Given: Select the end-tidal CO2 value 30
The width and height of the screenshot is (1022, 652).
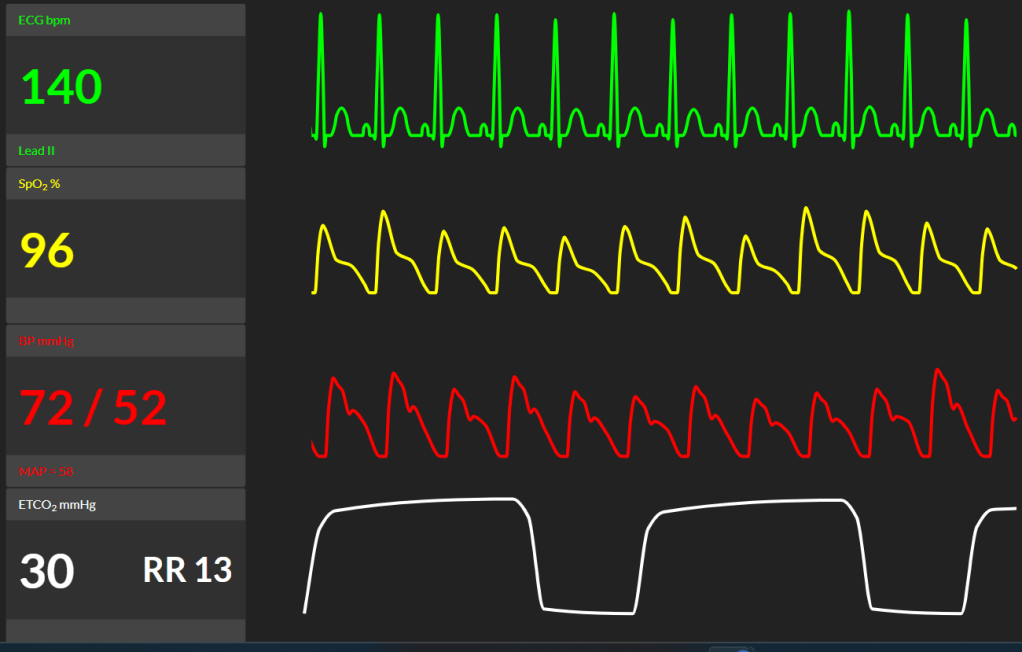Looking at the screenshot, I should (47, 572).
